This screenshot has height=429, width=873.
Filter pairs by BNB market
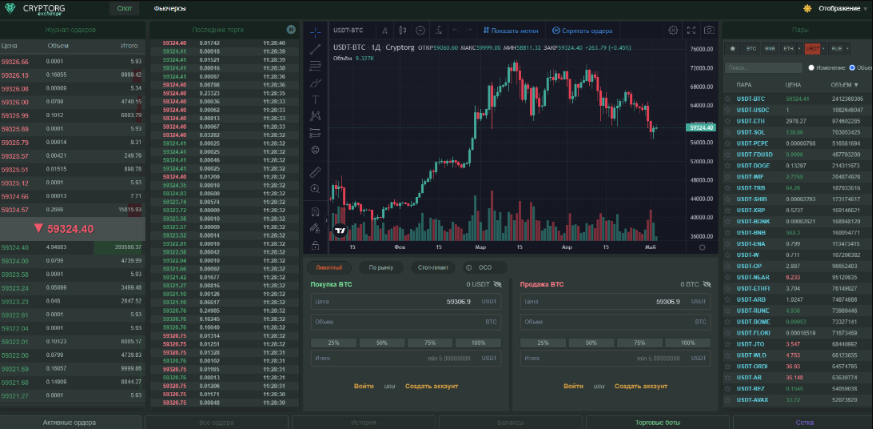pyautogui.click(x=769, y=48)
